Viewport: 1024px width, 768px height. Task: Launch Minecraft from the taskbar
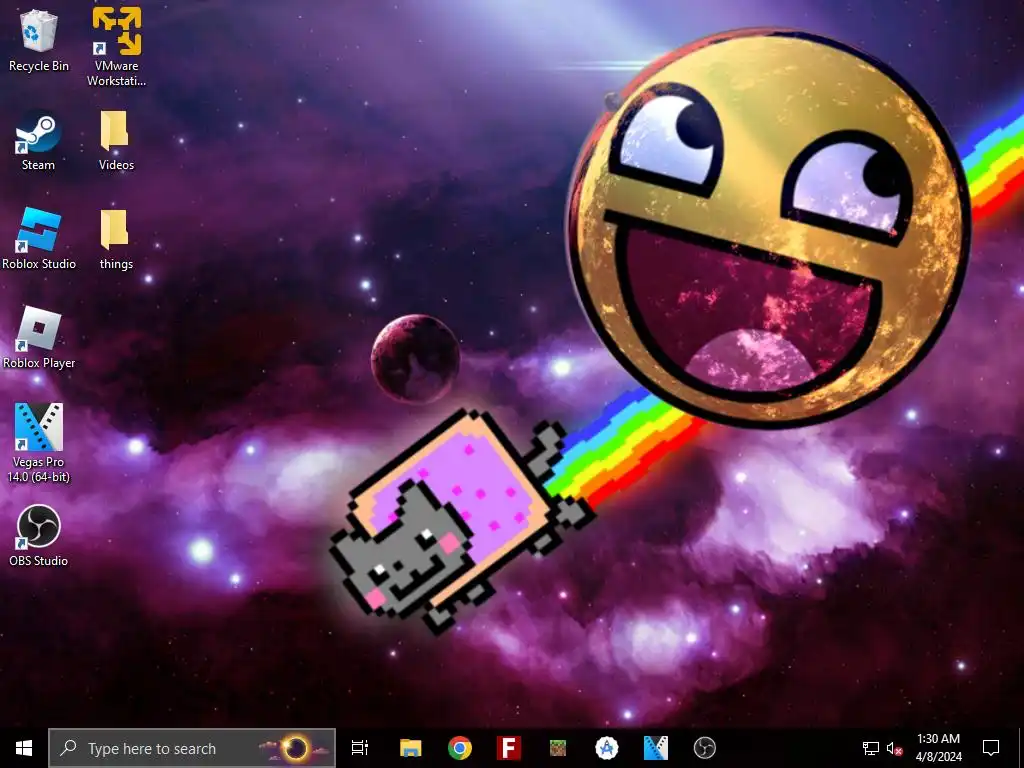point(558,748)
